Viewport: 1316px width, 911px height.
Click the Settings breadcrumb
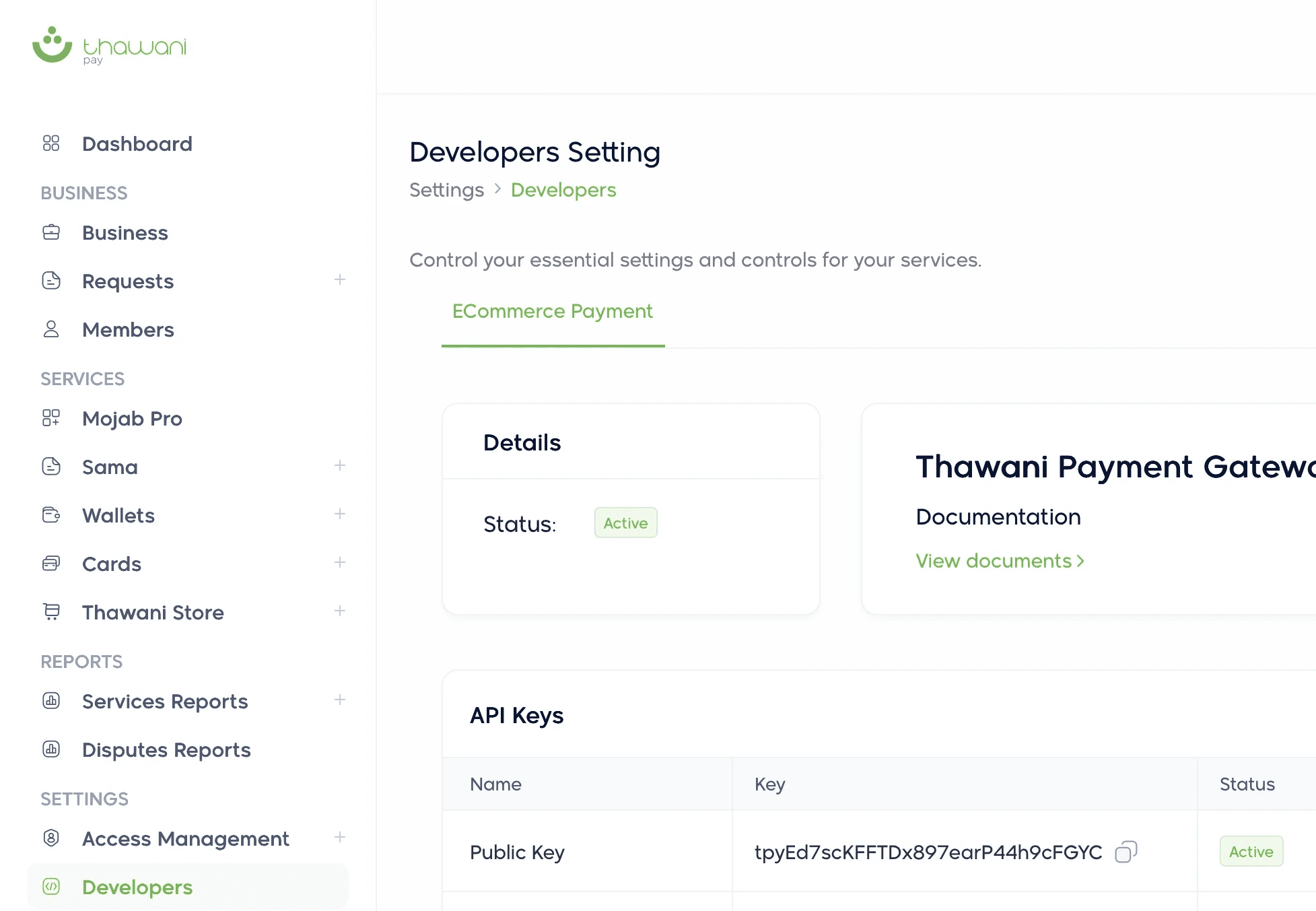[447, 190]
